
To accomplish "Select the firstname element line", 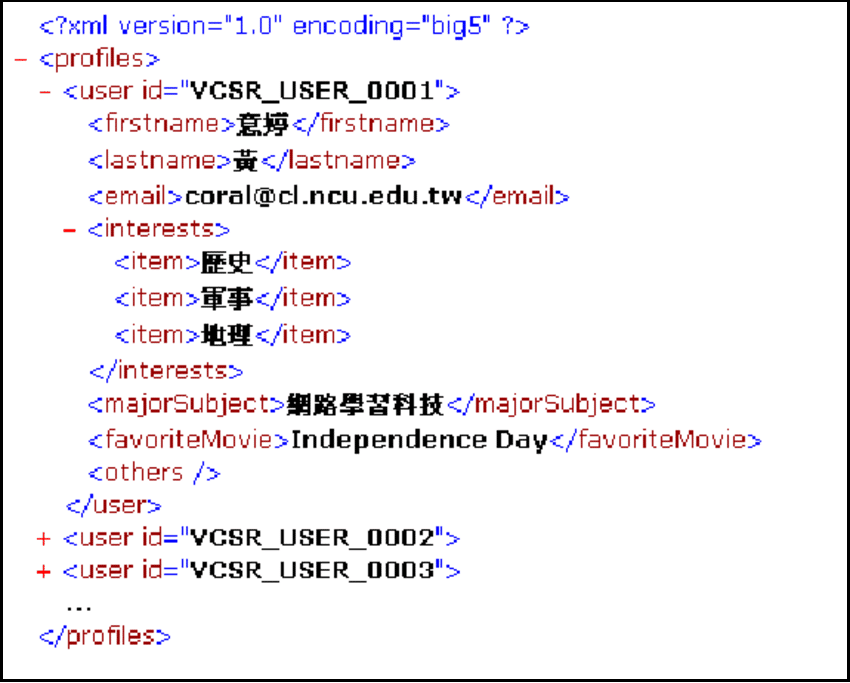I will tap(269, 125).
